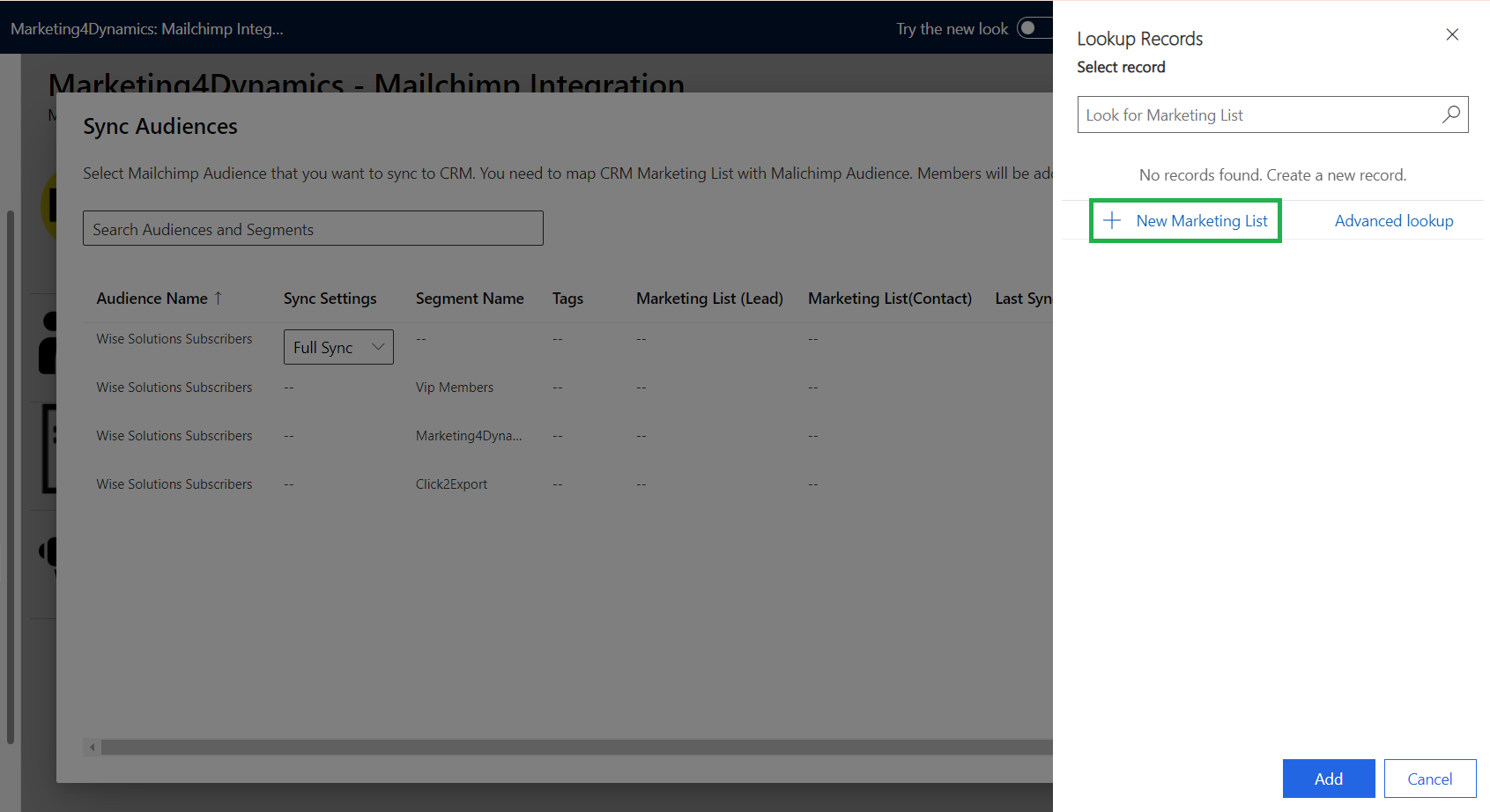Image resolution: width=1490 pixels, height=812 pixels.
Task: Open the Full Sync dropdown
Action: tap(338, 347)
